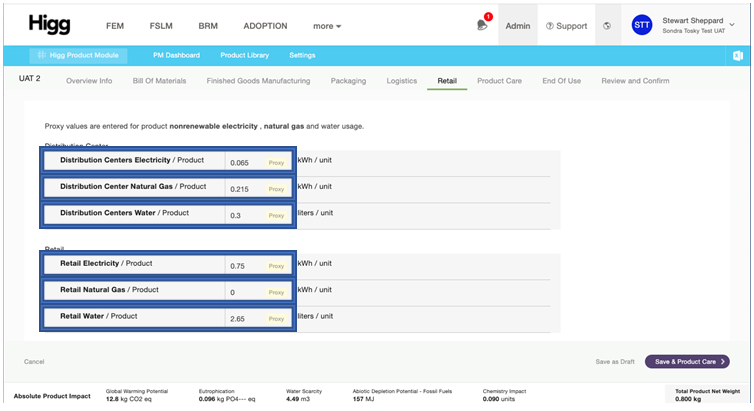Expand the Stewart Sheppard account dropdown

[732, 25]
